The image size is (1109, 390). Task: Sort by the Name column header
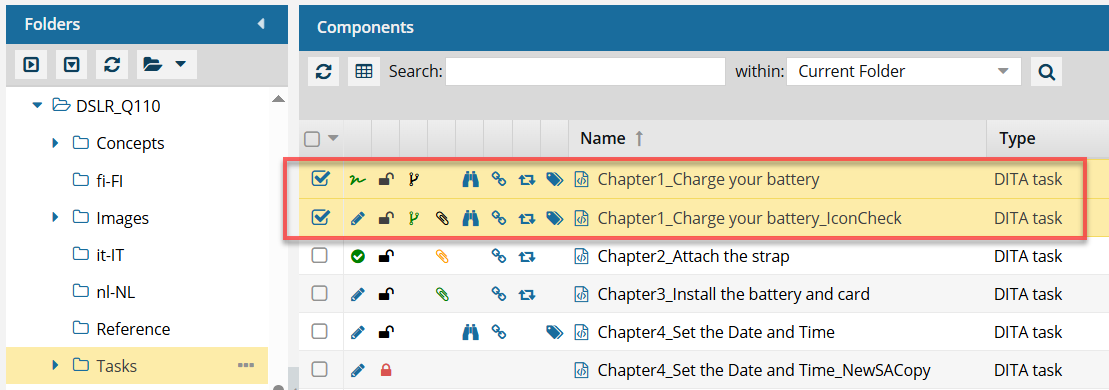coord(603,139)
